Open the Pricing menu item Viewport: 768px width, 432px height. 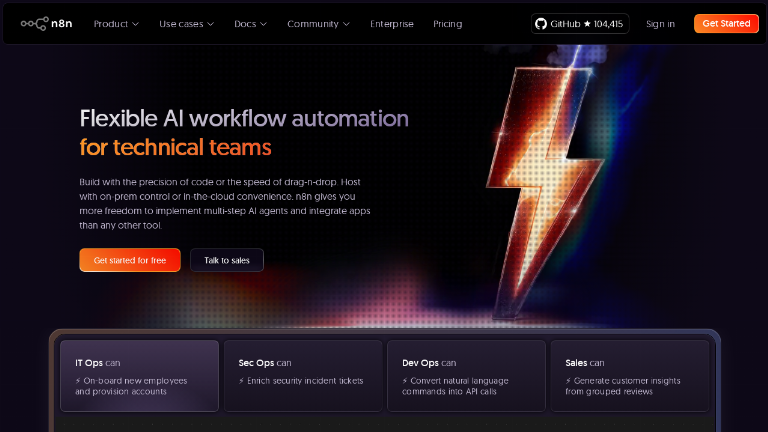pyautogui.click(x=447, y=24)
